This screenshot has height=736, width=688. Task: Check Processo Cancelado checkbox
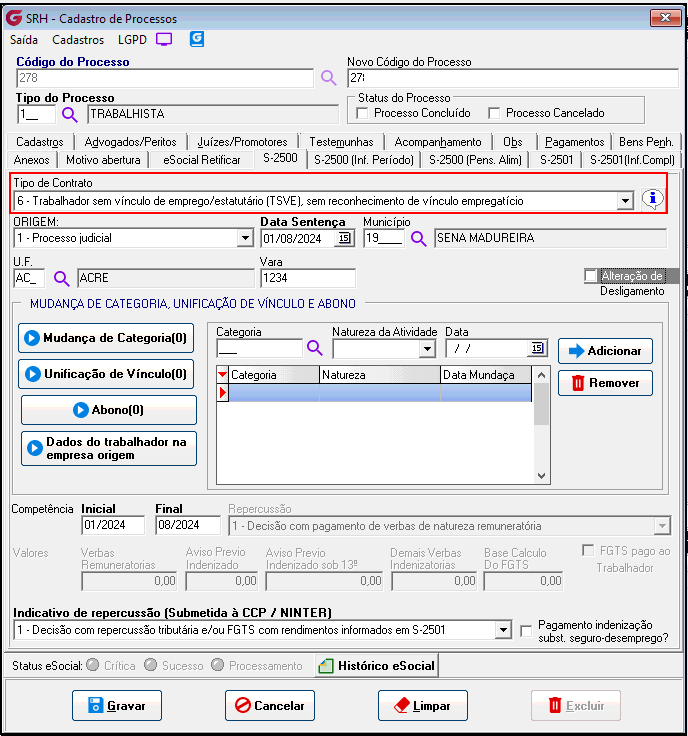click(494, 113)
